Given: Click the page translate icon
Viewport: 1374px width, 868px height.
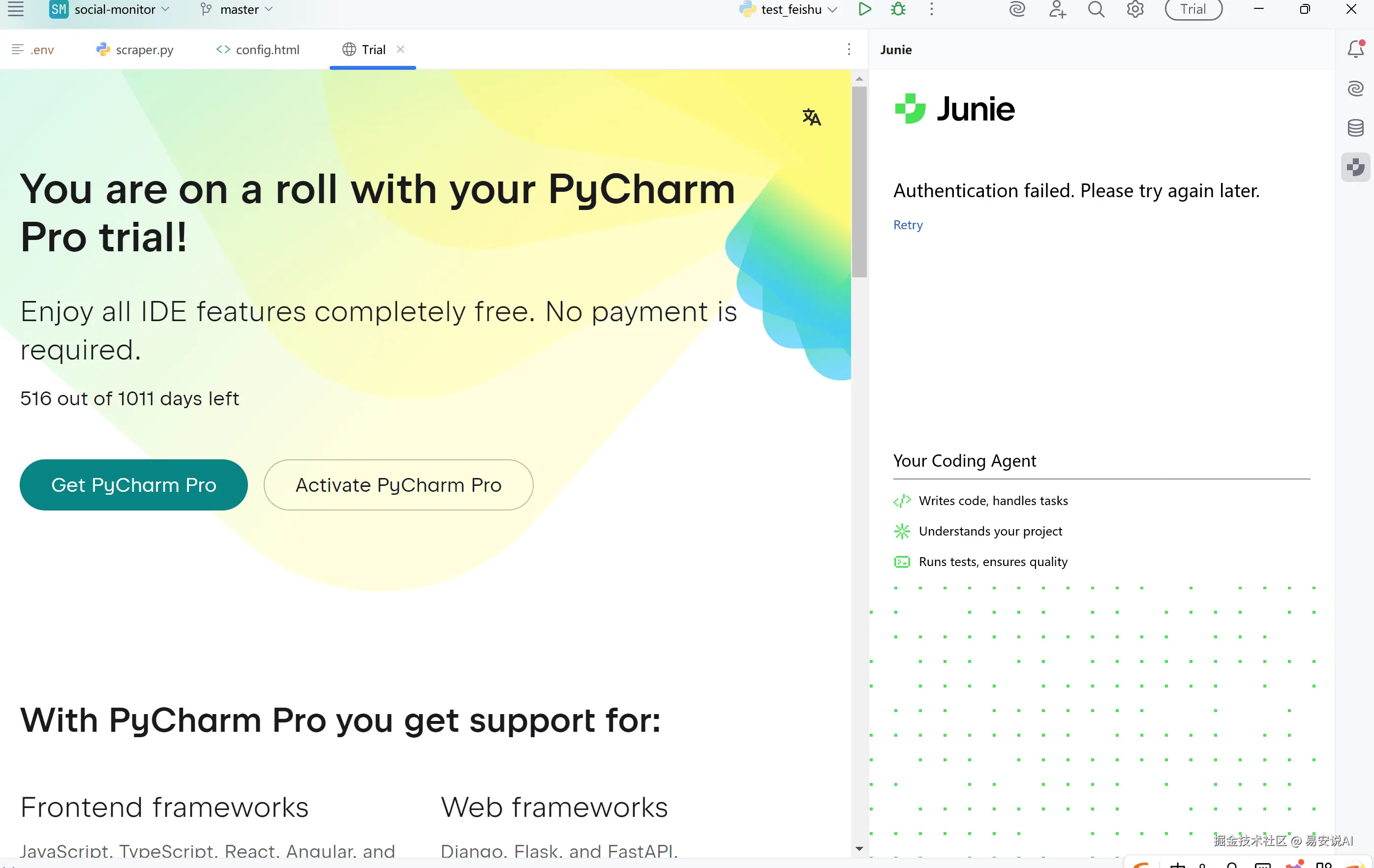Looking at the screenshot, I should pyautogui.click(x=811, y=117).
